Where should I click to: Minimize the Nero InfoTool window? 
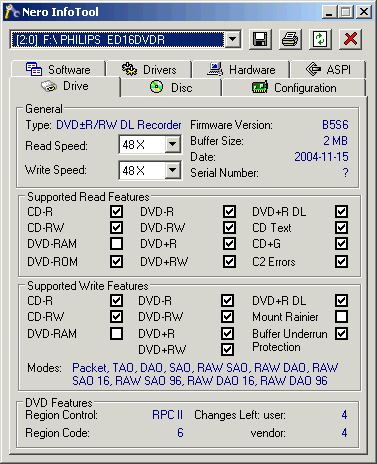(329, 12)
